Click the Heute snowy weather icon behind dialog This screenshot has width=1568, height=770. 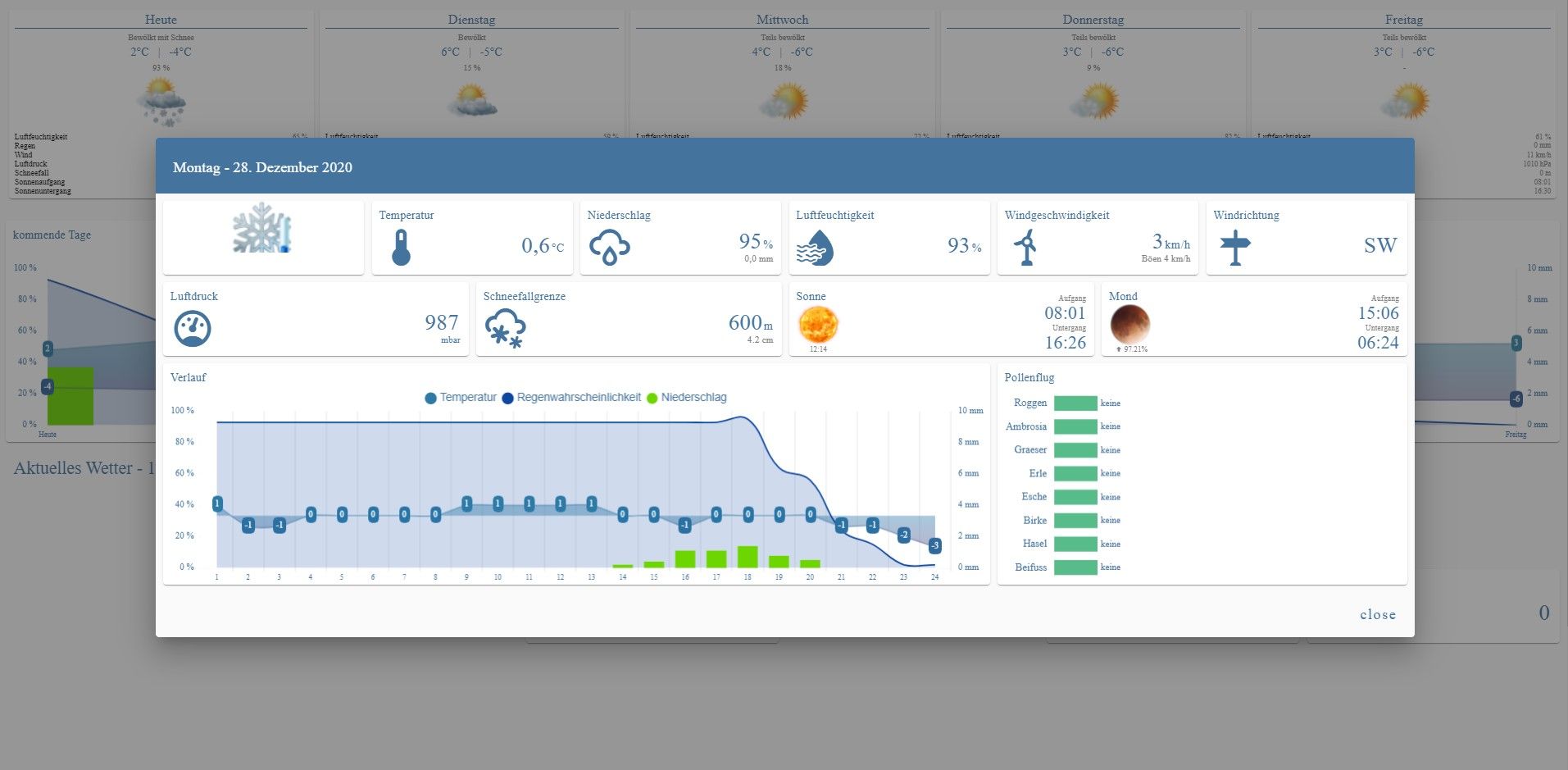point(161,102)
